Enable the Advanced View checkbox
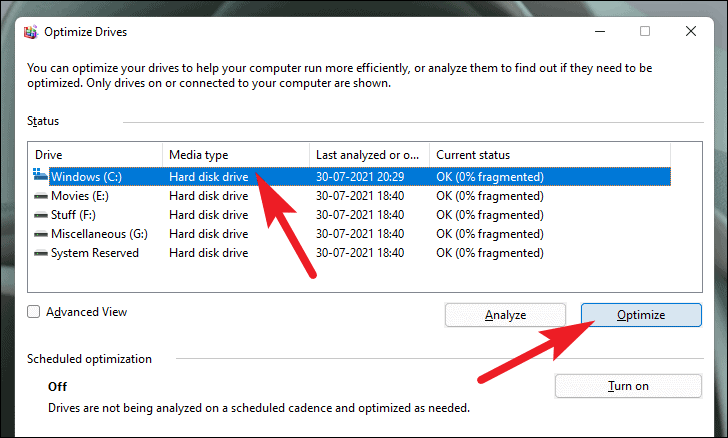 (35, 312)
